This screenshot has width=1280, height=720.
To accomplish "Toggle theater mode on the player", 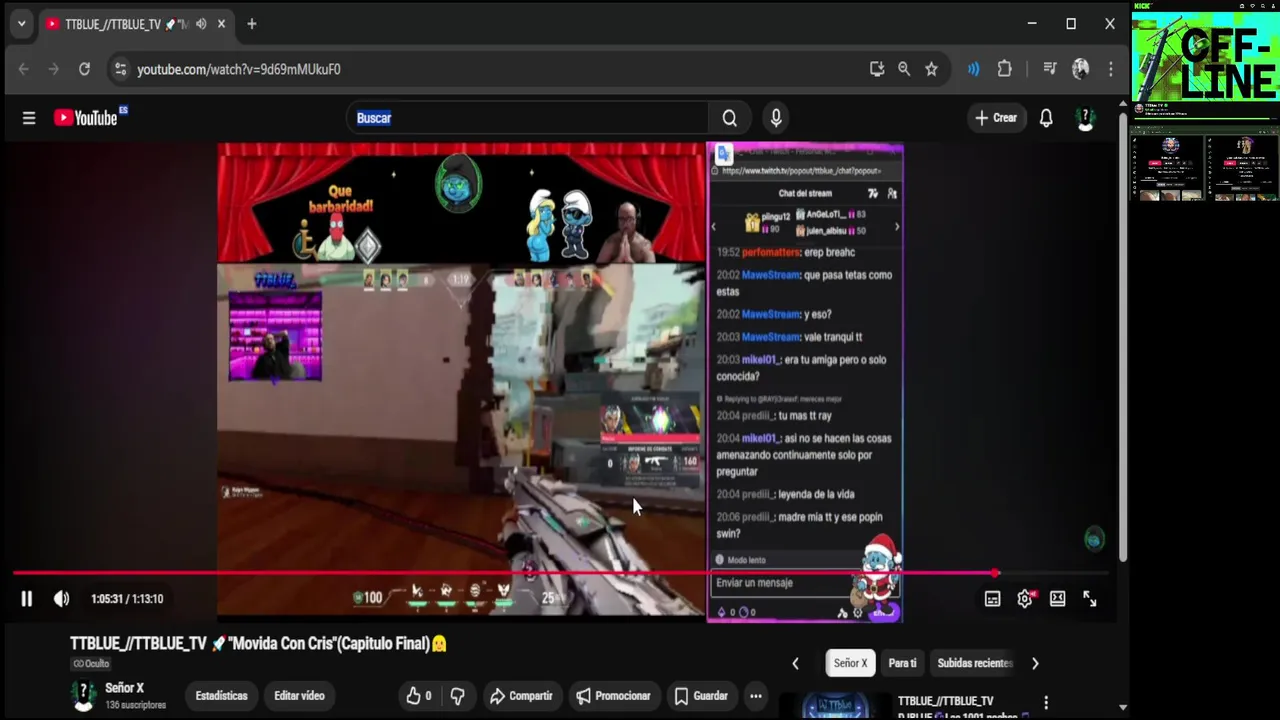I will tap(1057, 599).
